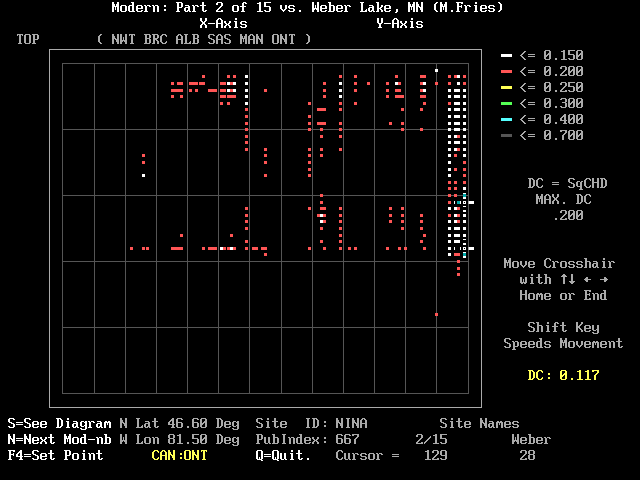This screenshot has width=640, height=480.
Task: Click the '0.150' legend threshold value
Action: click(563, 56)
